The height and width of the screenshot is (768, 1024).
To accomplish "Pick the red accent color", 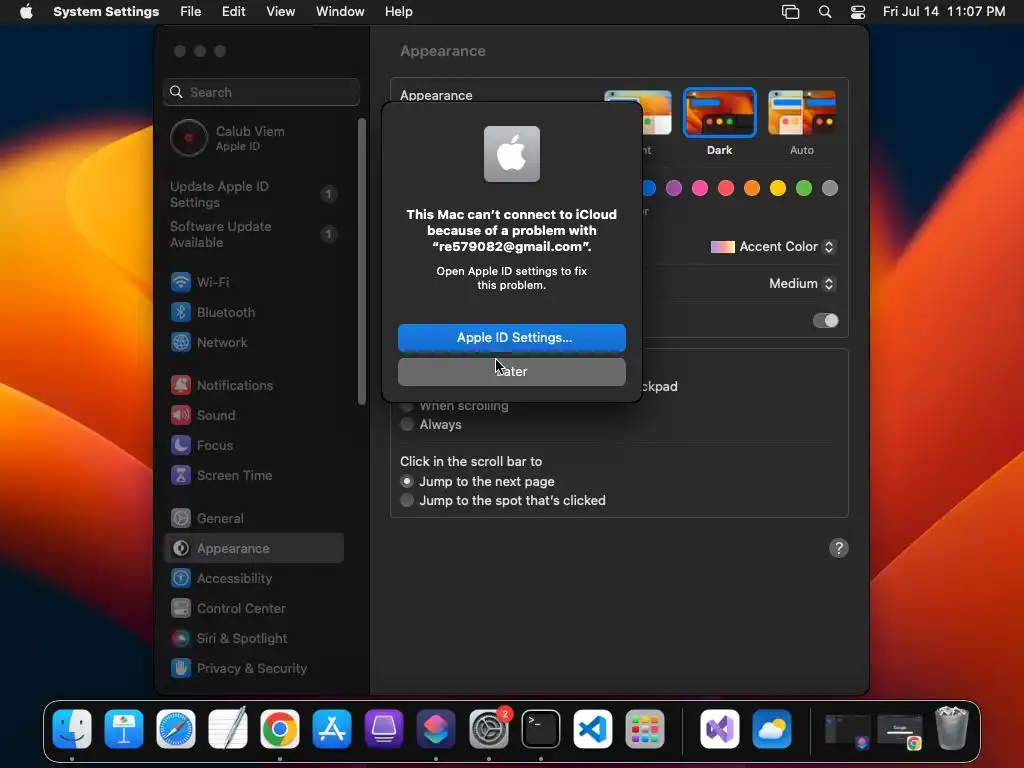I will coord(726,188).
